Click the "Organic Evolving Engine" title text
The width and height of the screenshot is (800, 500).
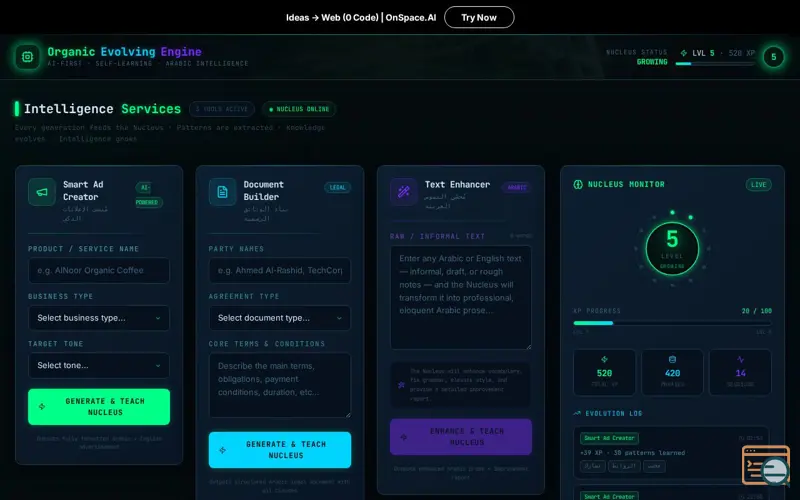pyautogui.click(x=124, y=52)
